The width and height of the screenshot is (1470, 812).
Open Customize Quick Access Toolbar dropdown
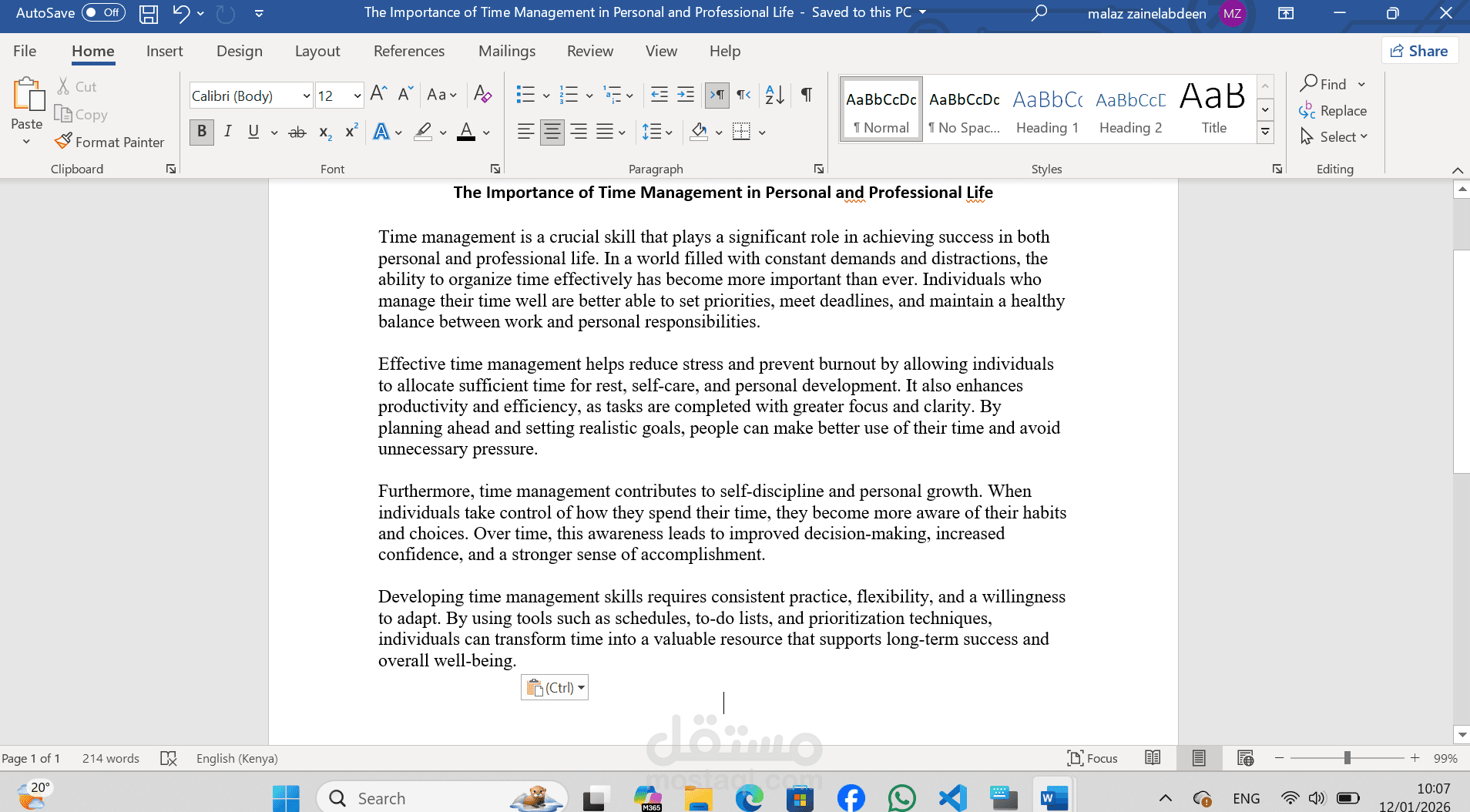click(260, 13)
